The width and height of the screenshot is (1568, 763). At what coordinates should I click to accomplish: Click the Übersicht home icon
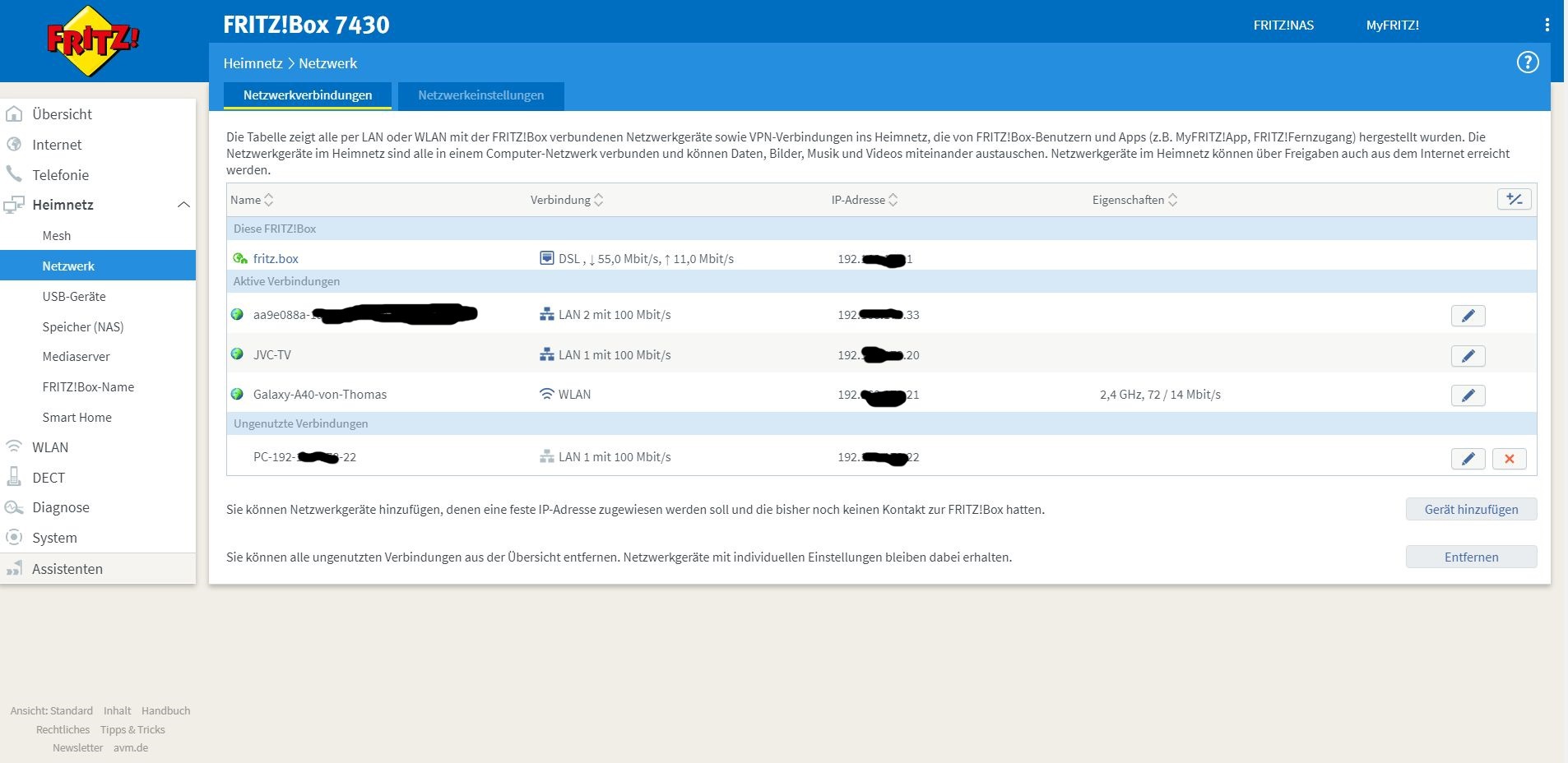pos(14,114)
